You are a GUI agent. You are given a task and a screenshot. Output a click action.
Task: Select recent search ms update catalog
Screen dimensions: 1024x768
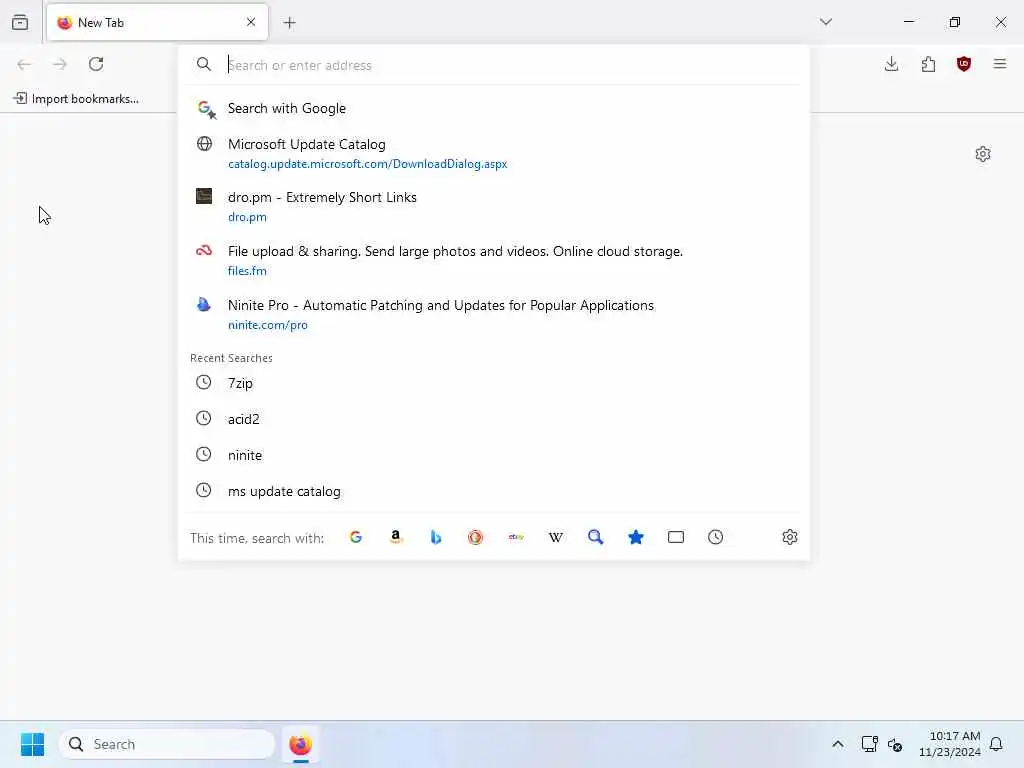pos(494,491)
